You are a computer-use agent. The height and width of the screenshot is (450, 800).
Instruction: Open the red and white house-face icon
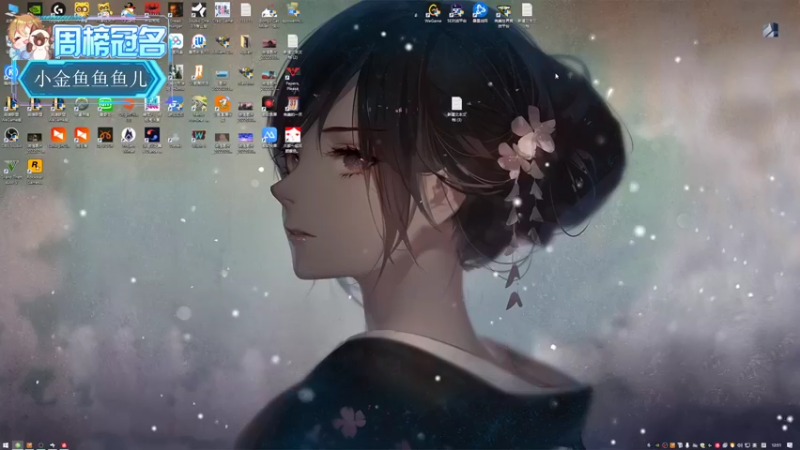coord(292,135)
